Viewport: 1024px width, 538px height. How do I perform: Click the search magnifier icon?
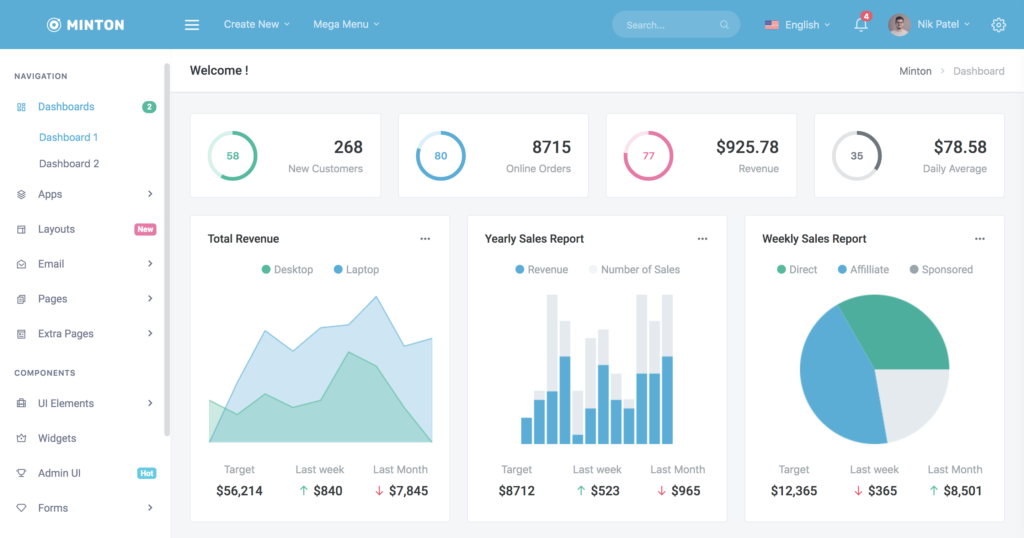[724, 25]
